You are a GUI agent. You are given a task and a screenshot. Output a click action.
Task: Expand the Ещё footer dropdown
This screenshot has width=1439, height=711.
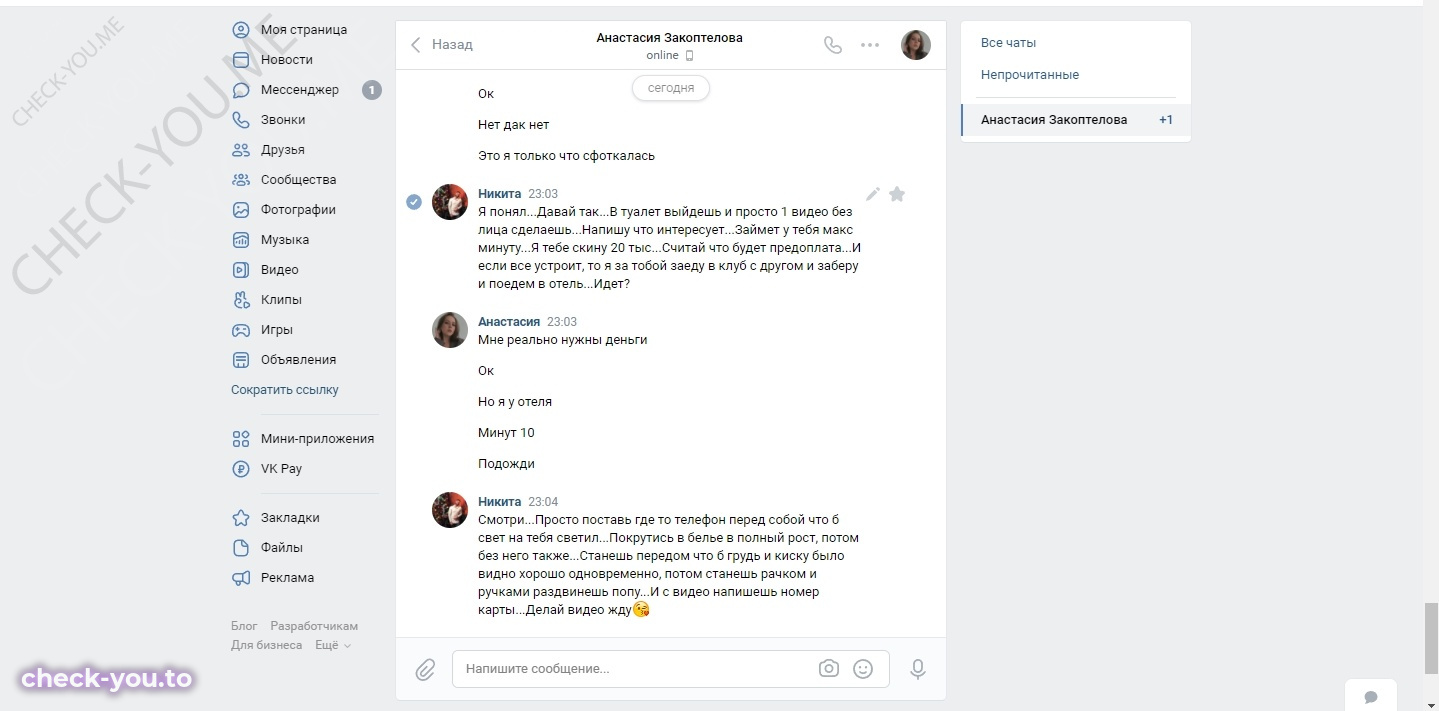[x=333, y=645]
